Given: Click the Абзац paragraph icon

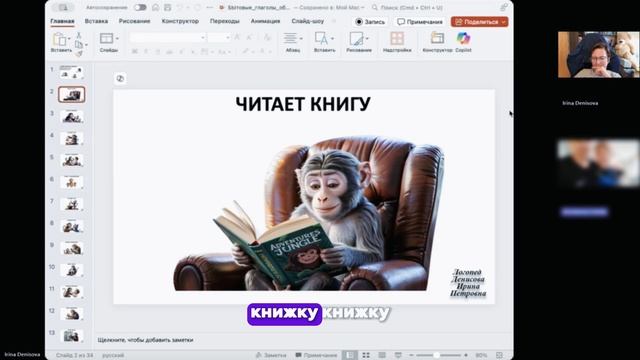Looking at the screenshot, I should (x=290, y=38).
